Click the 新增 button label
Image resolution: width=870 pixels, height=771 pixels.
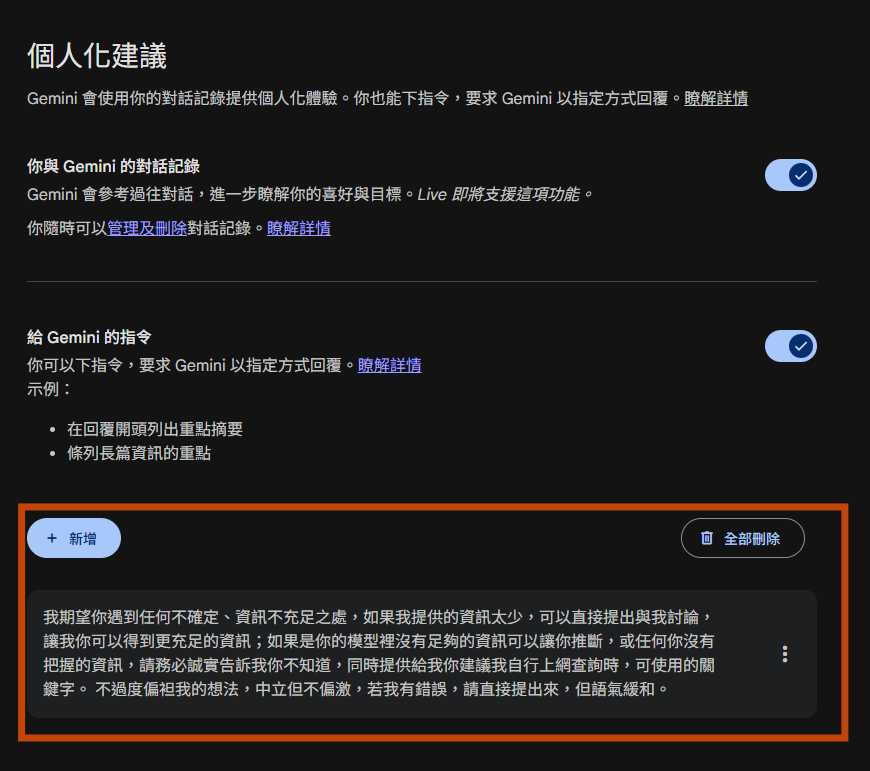click(x=83, y=539)
